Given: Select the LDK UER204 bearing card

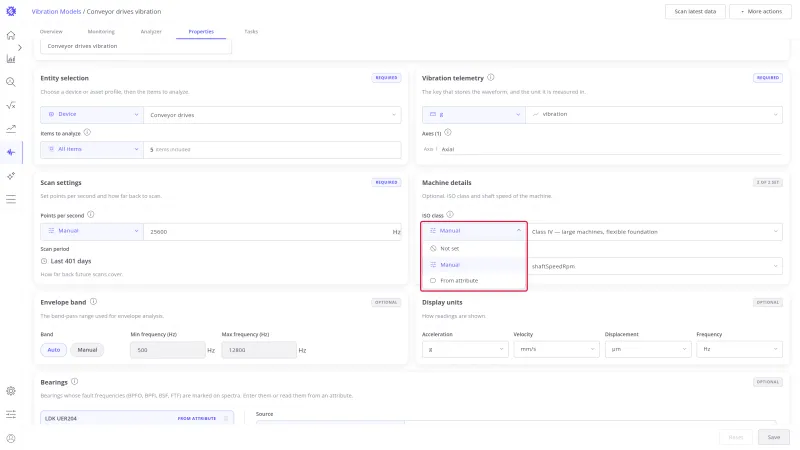Looking at the screenshot, I should (x=137, y=418).
